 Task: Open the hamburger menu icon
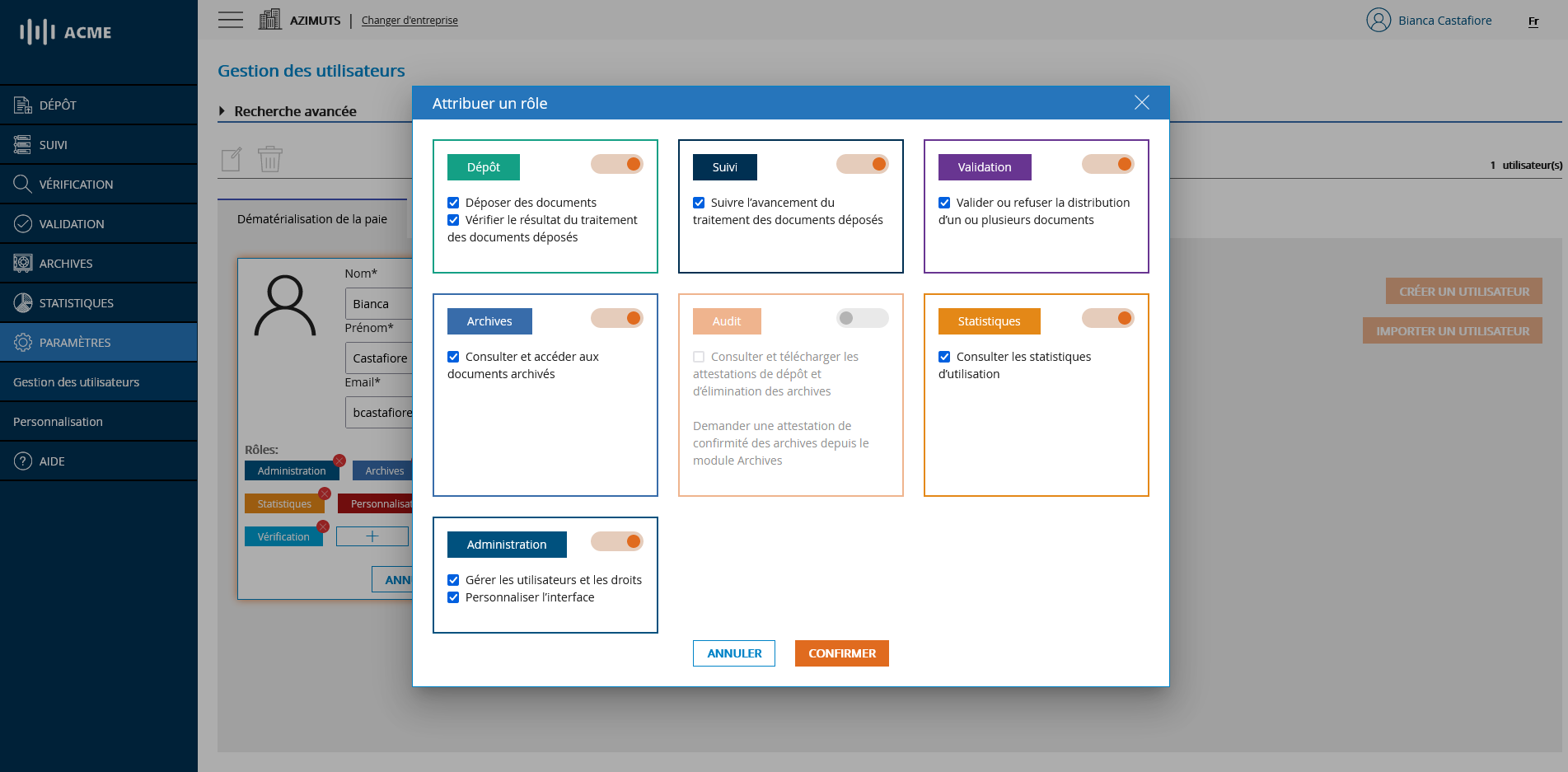(x=231, y=20)
